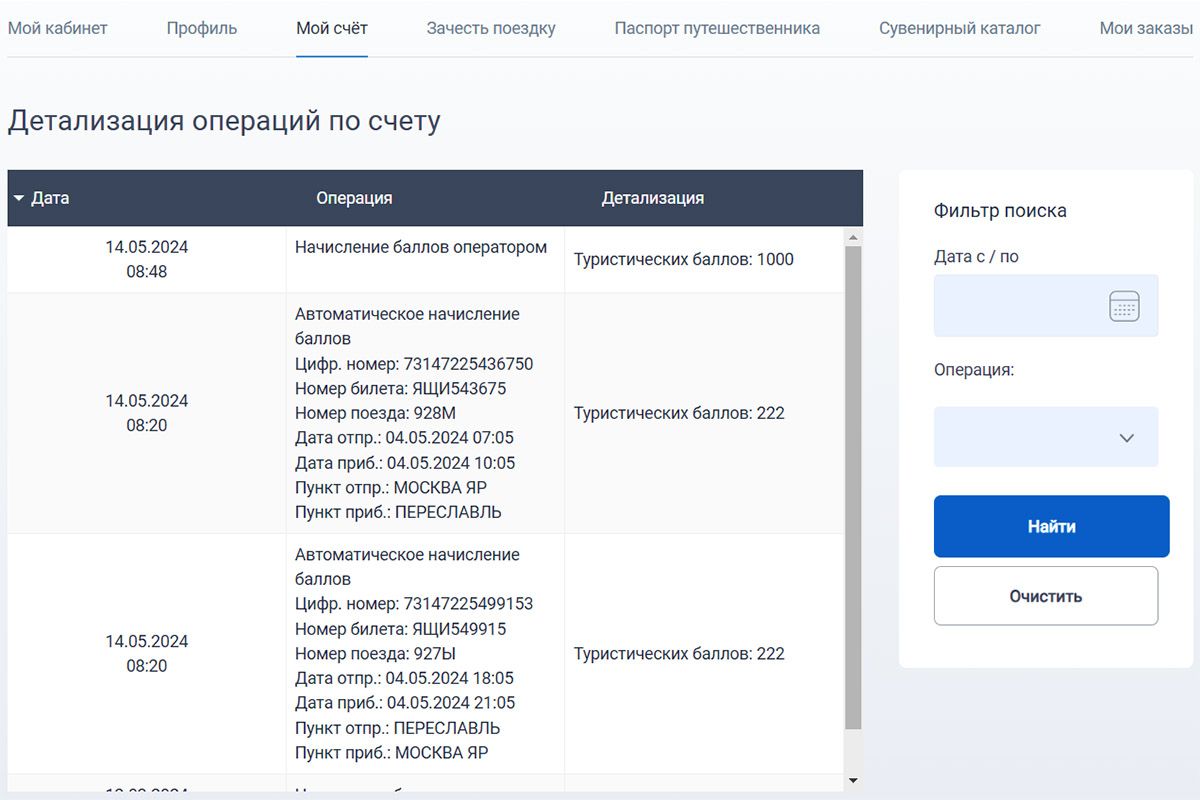Click the Операция column header
Viewport: 1200px width, 800px height.
354,198
